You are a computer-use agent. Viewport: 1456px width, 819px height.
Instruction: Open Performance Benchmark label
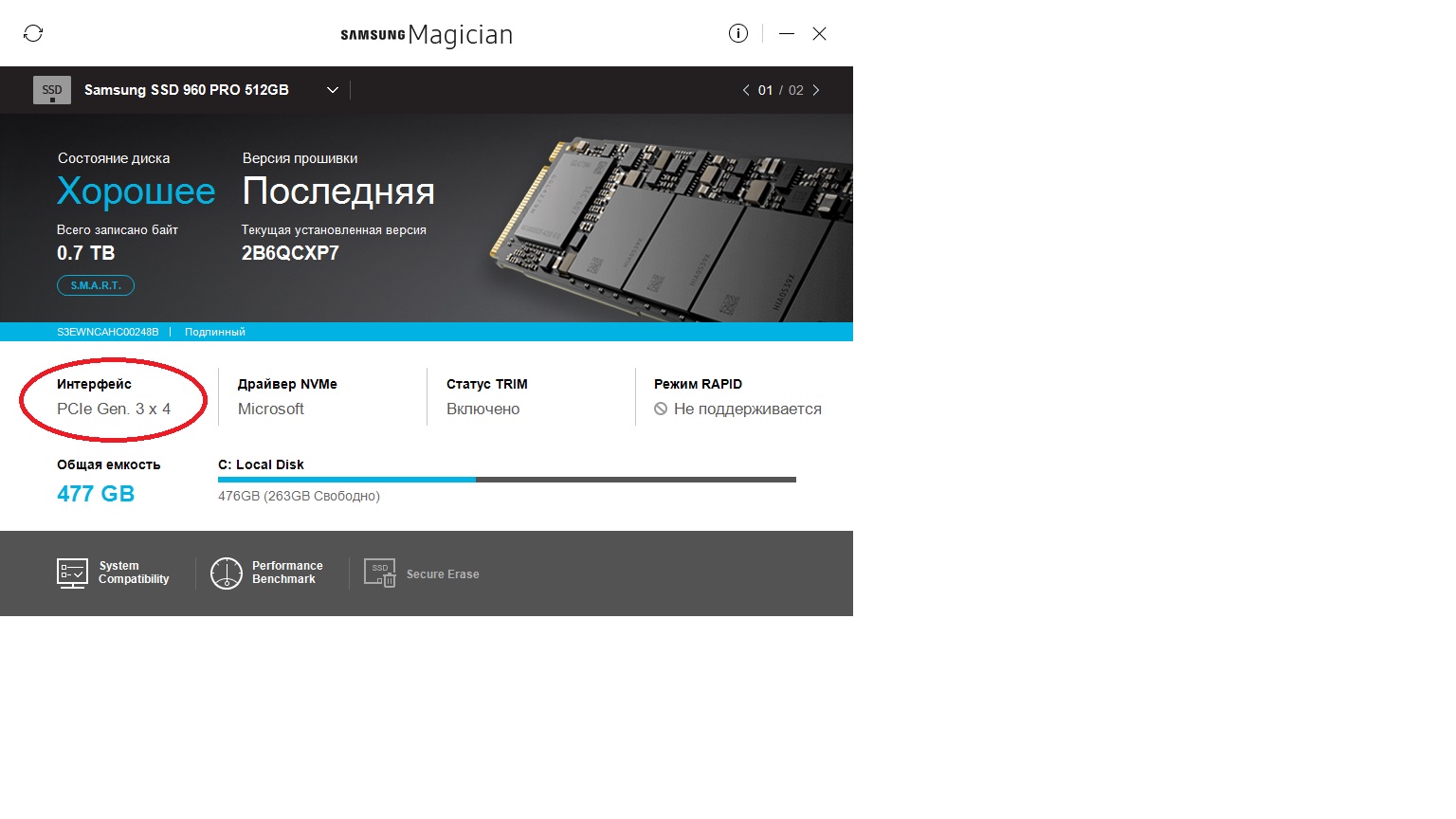[x=287, y=573]
